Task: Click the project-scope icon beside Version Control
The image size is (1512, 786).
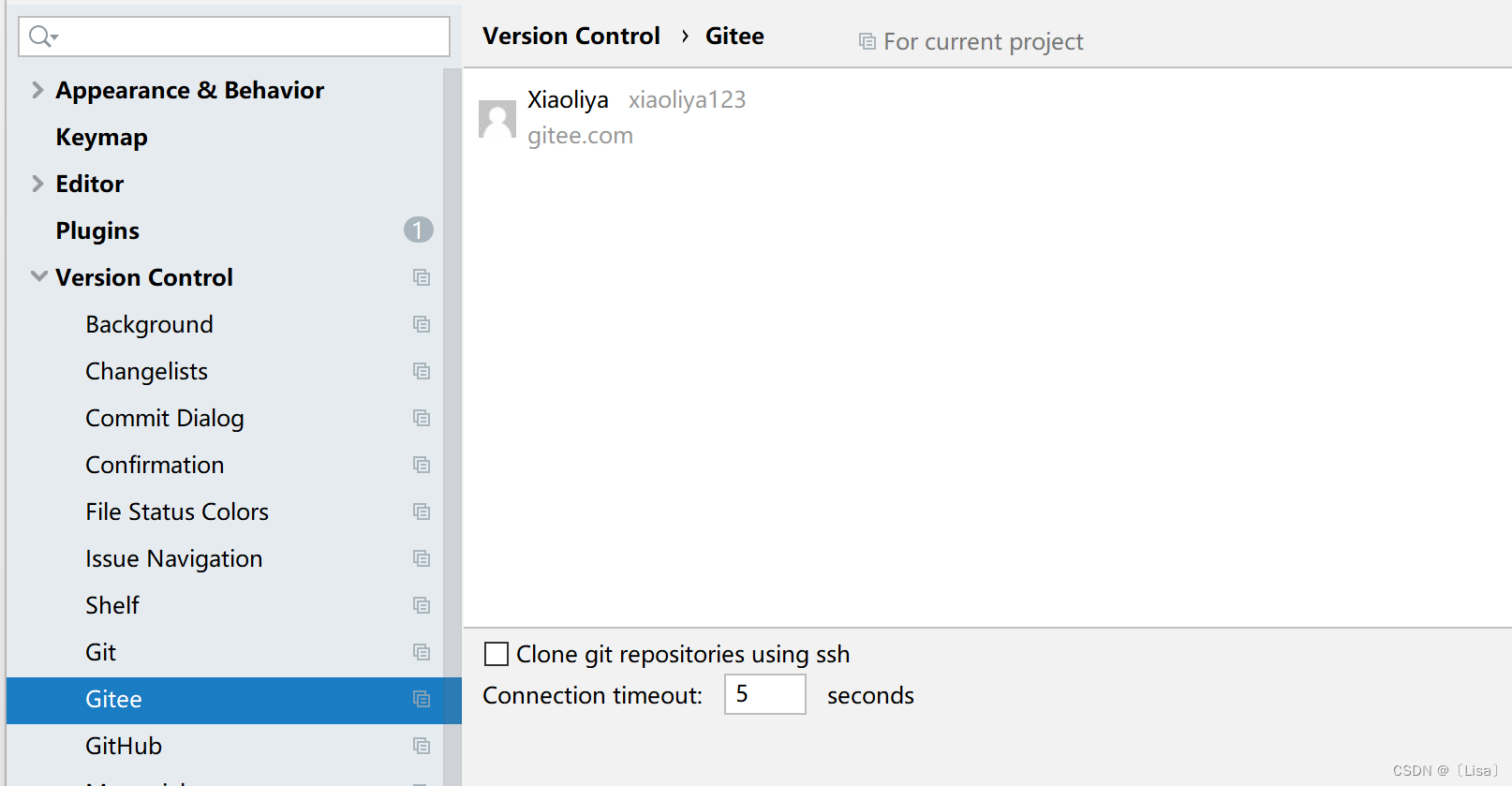Action: coord(421,277)
